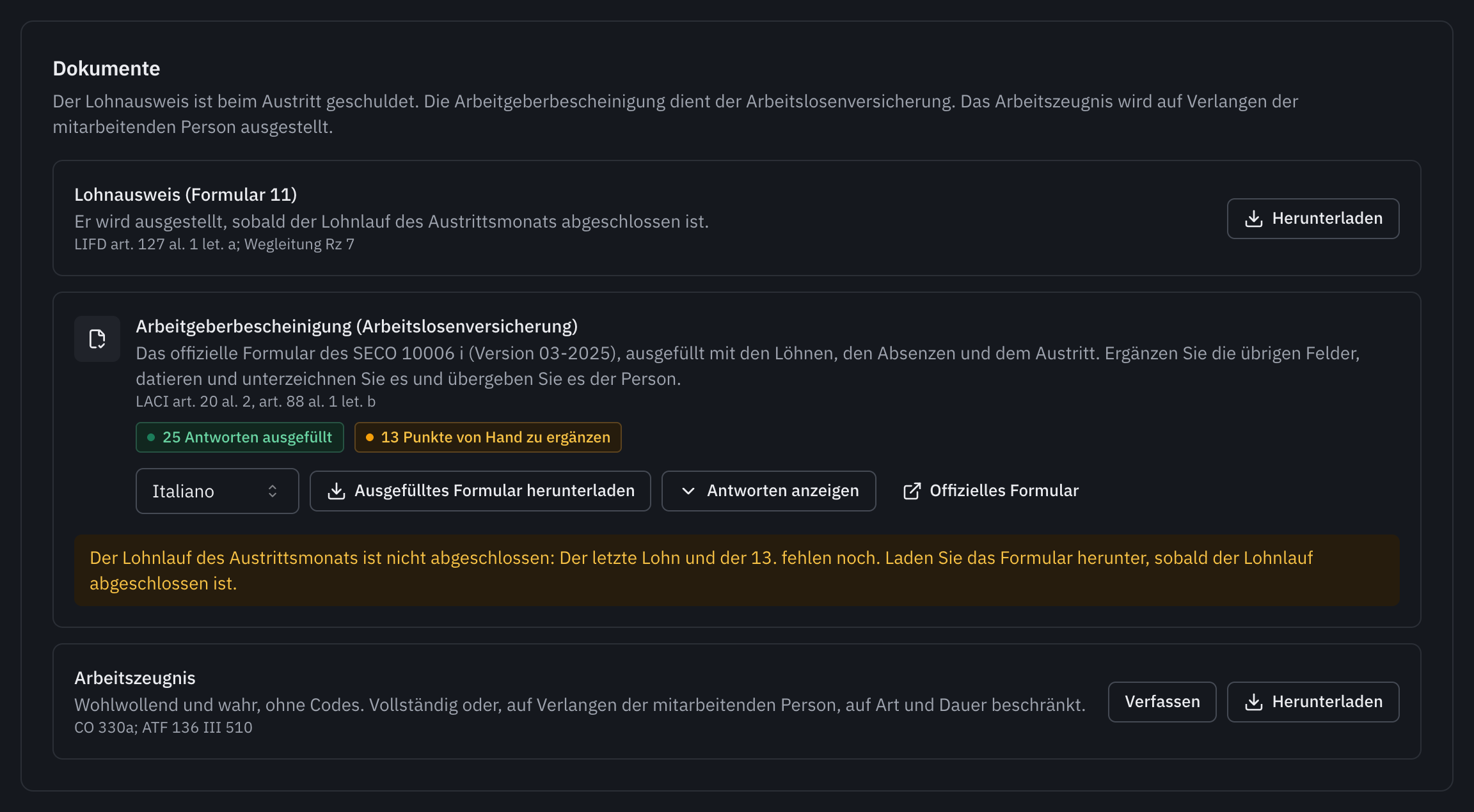Click the download icon in Ausgefülltes Formular herunterladen

pos(336,491)
